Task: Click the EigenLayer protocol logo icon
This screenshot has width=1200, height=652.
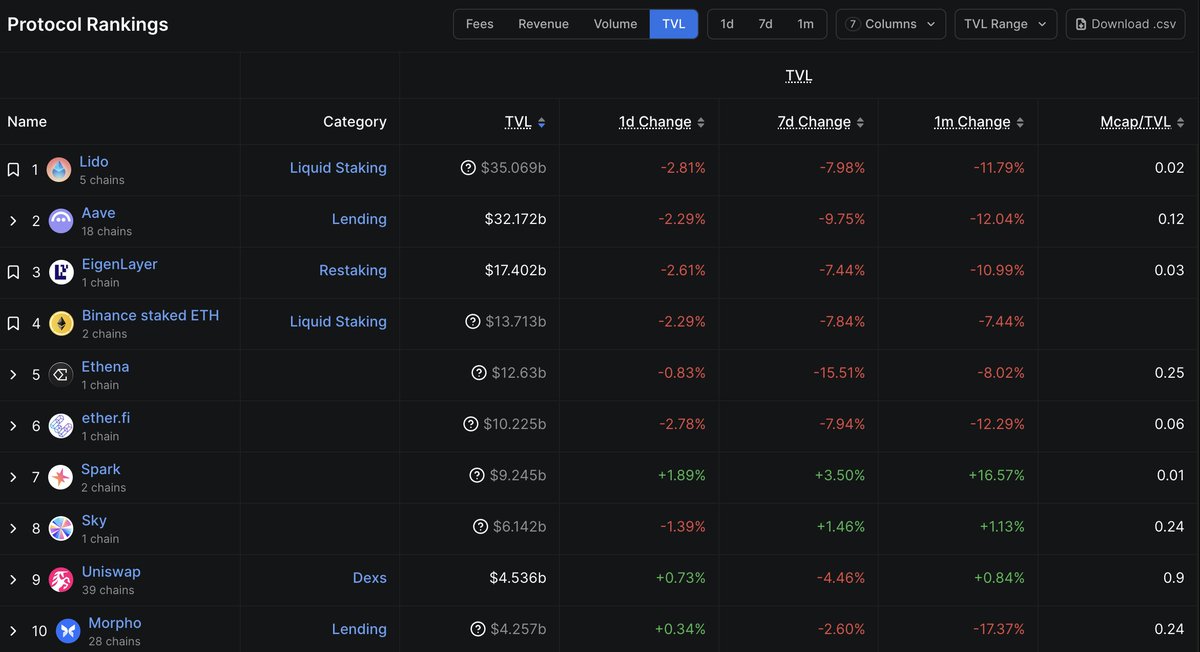Action: coord(61,272)
